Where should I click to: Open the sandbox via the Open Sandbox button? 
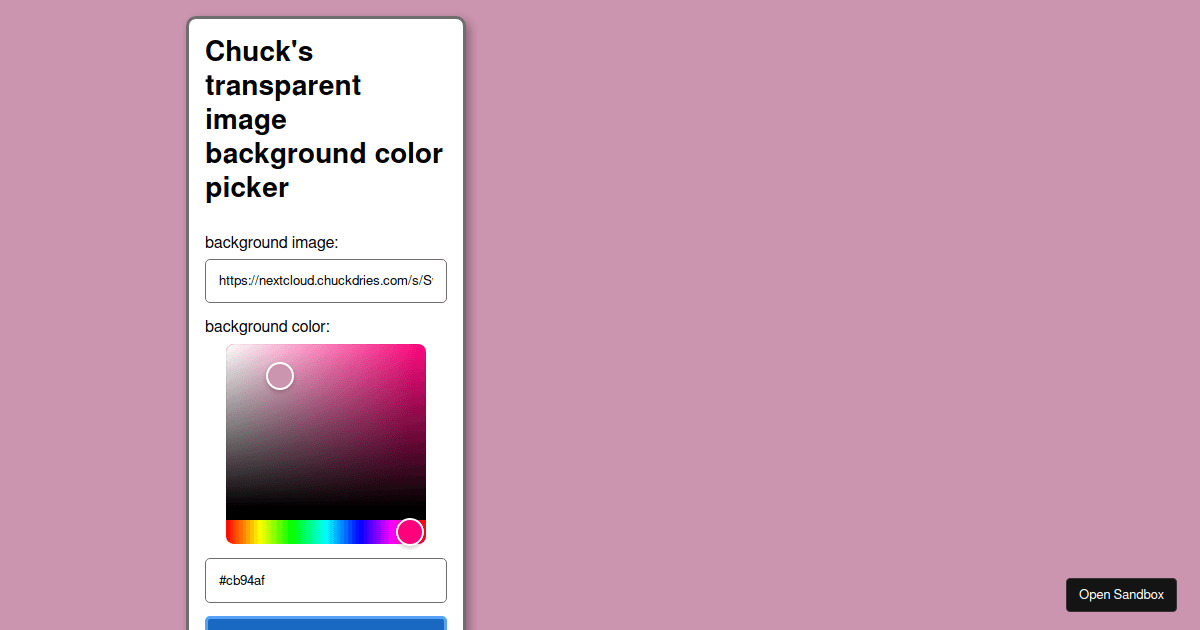(1121, 594)
